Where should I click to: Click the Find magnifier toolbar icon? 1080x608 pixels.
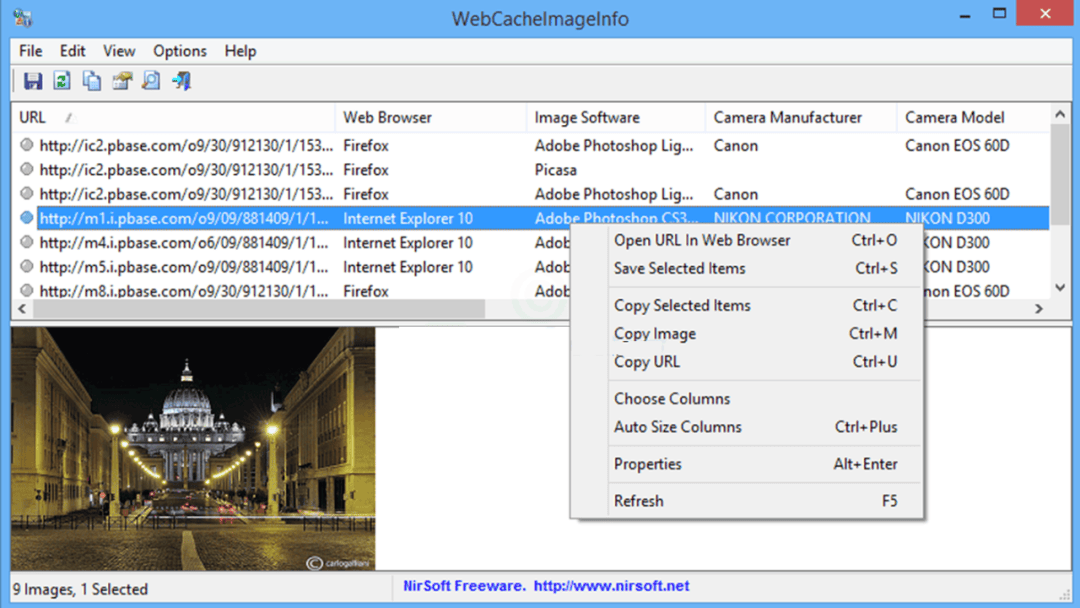[x=151, y=81]
